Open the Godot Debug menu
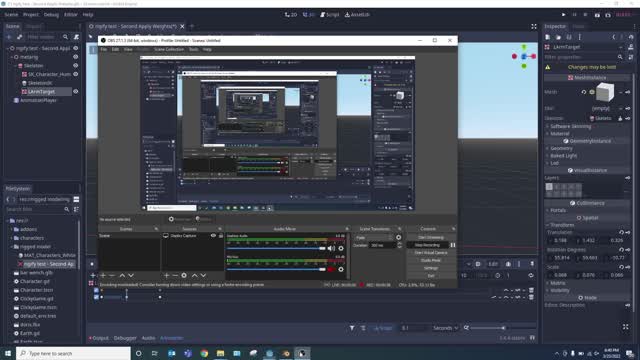The width and height of the screenshot is (640, 360). [x=51, y=14]
